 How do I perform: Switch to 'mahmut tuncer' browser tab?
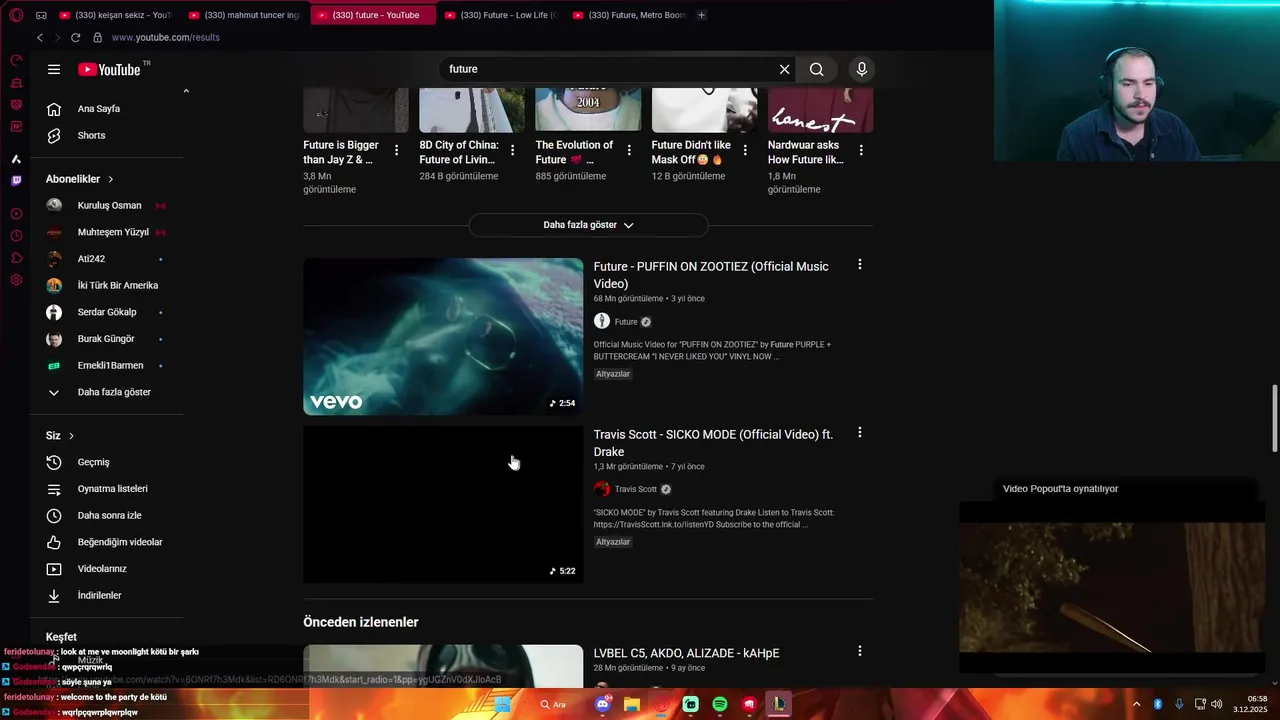point(245,15)
